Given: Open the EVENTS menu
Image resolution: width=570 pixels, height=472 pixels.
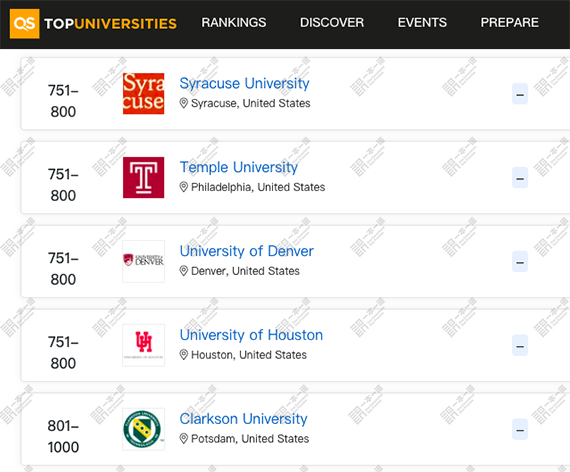Looking at the screenshot, I should [x=422, y=23].
